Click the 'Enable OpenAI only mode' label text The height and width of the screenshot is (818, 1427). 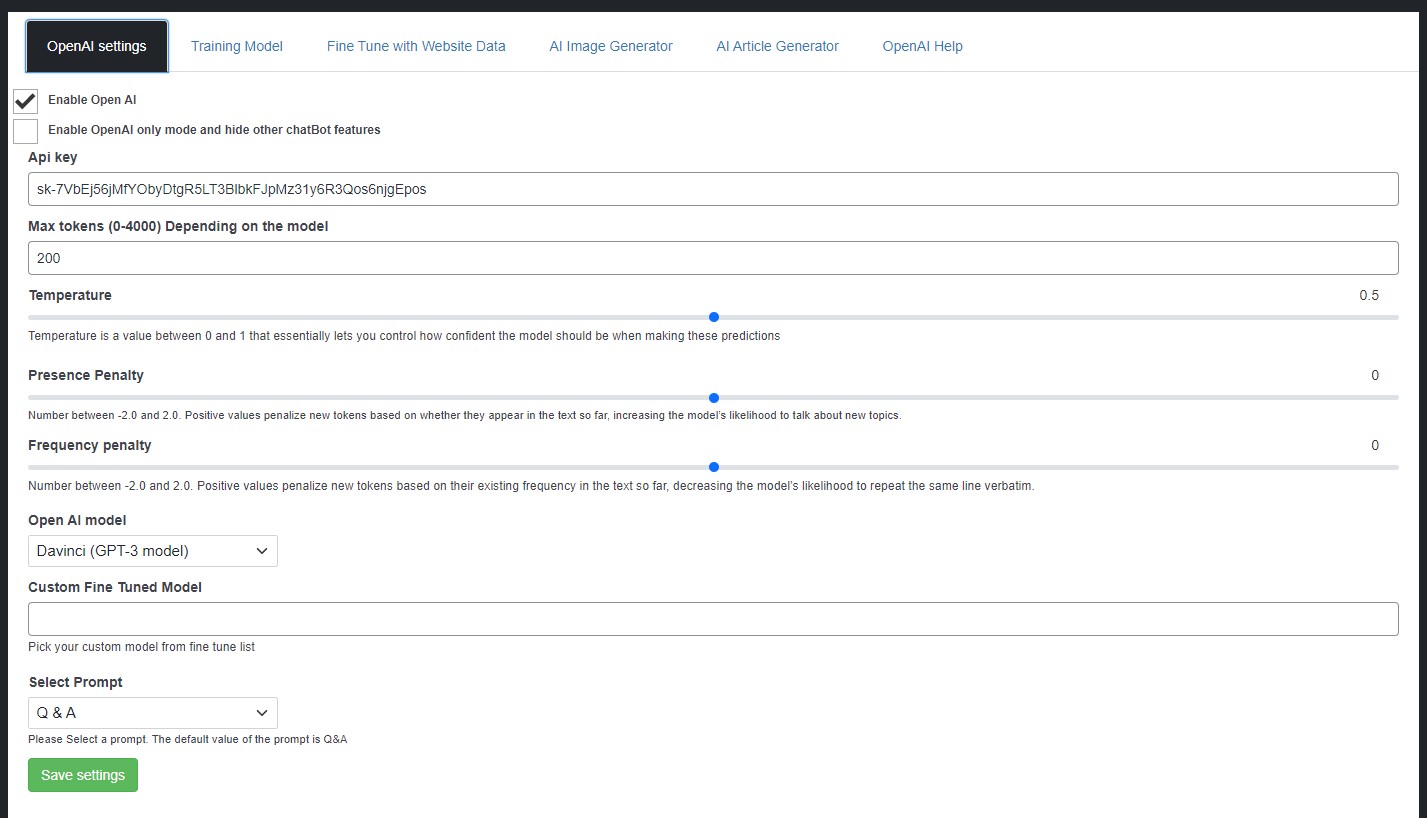click(214, 130)
